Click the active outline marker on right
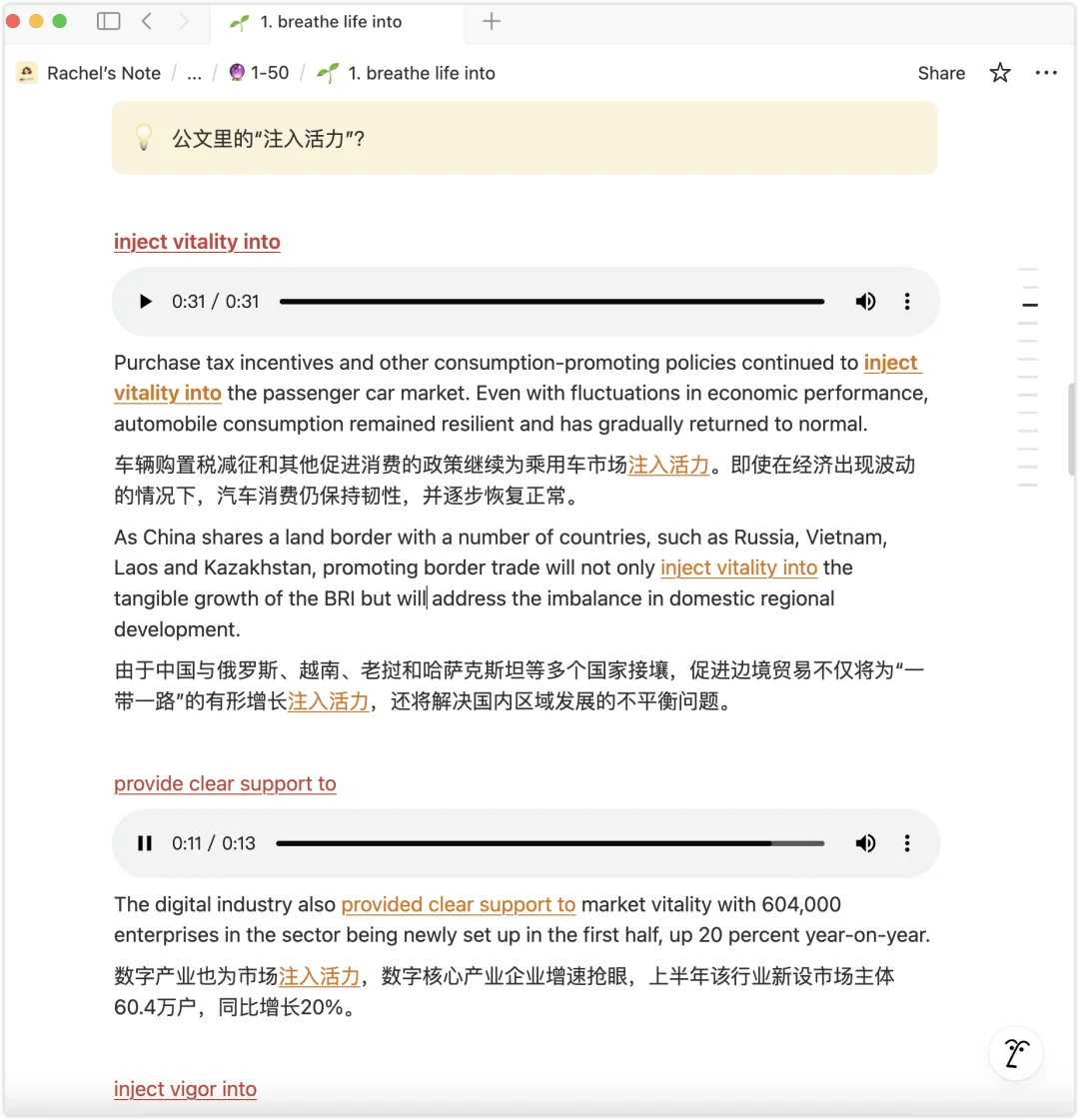Screen dimensions: 1079x1120 pyautogui.click(x=1029, y=305)
